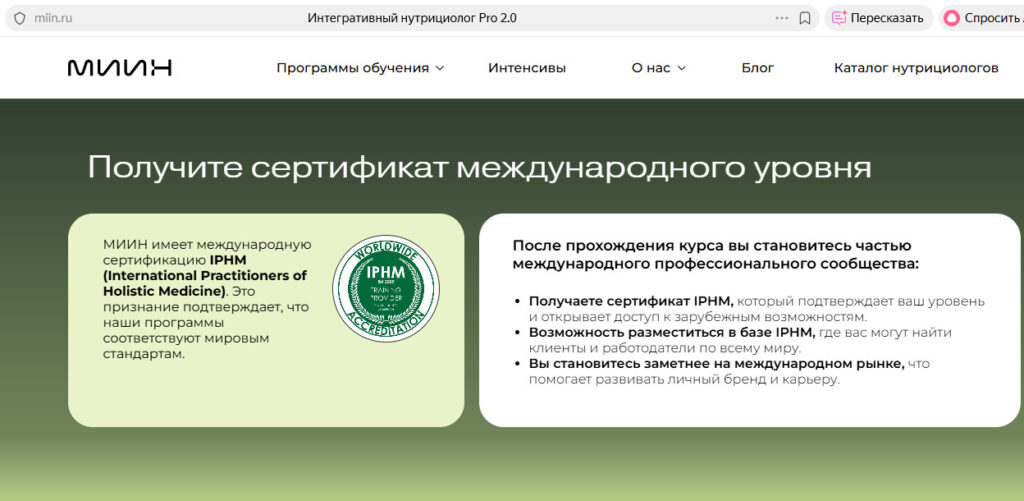The image size is (1024, 501).
Task: Click text Возможность разместиться в базе IPHM
Action: [x=671, y=332]
